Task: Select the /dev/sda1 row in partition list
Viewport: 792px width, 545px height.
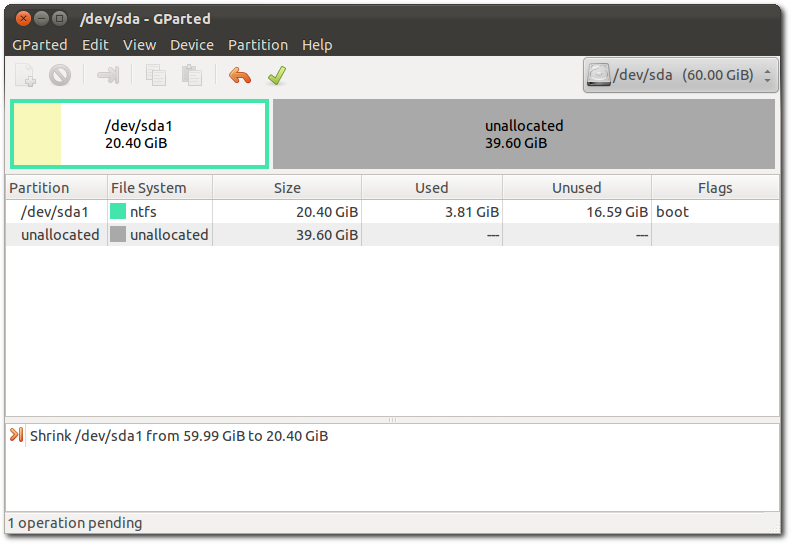Action: [392, 212]
